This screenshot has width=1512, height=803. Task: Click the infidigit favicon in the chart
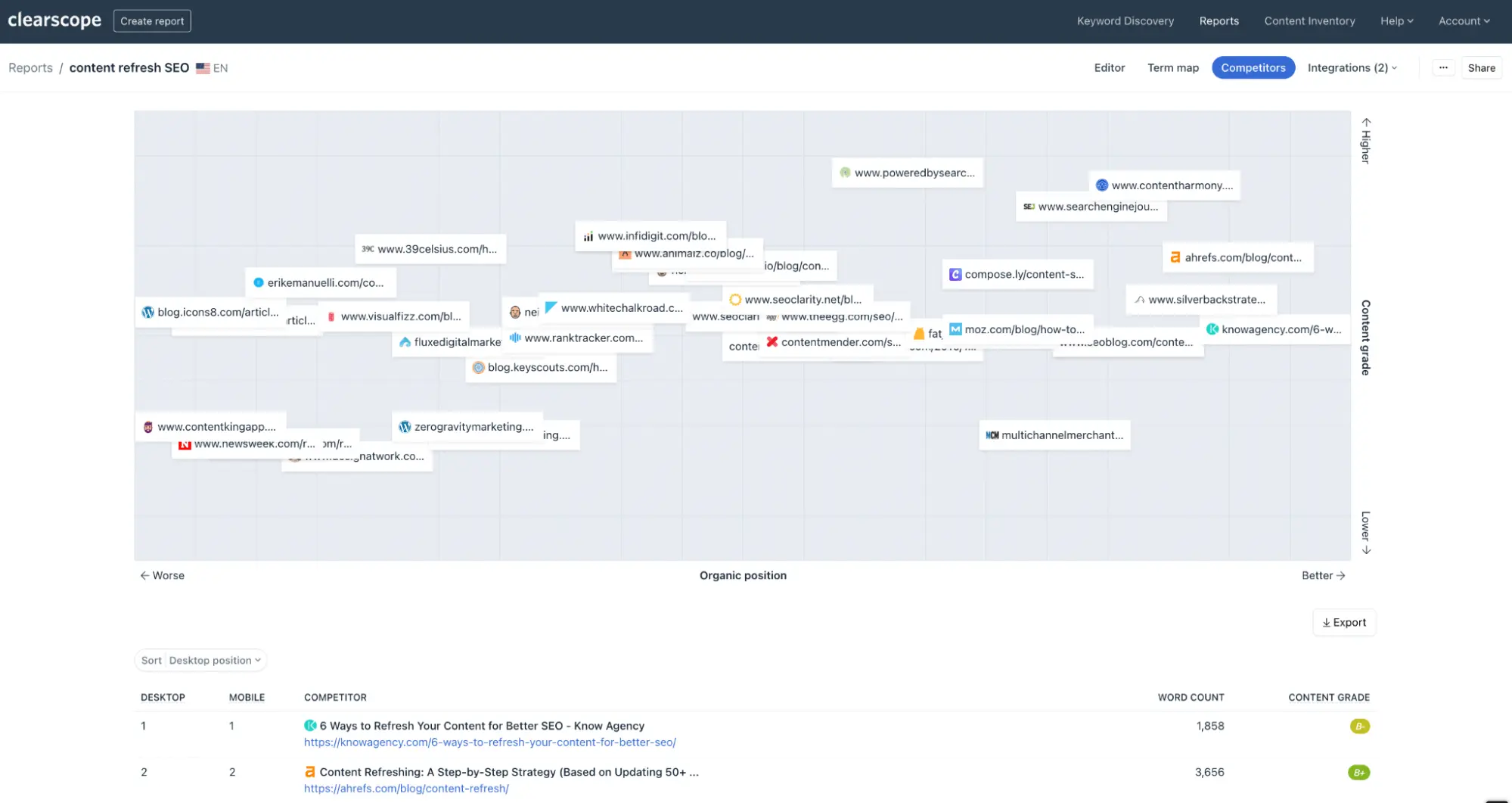[588, 236]
